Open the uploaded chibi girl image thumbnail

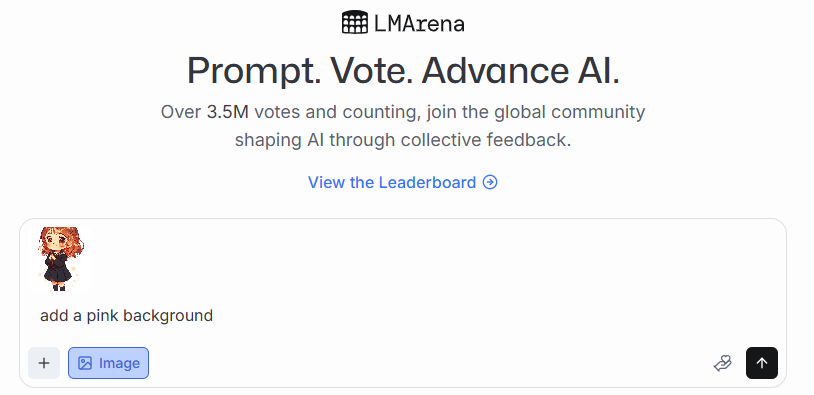tap(60, 258)
